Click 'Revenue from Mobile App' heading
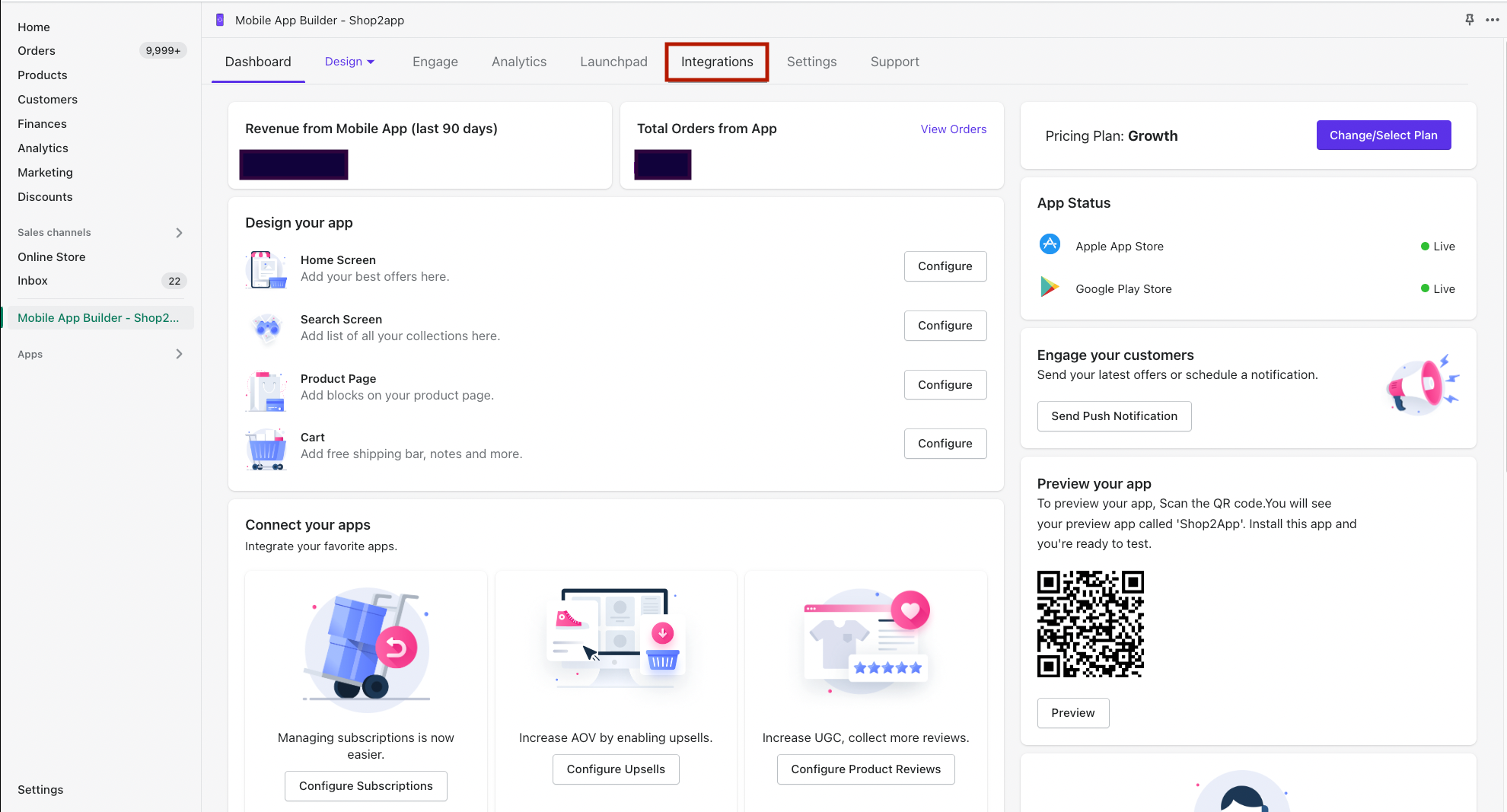The height and width of the screenshot is (812, 1507). [x=371, y=129]
